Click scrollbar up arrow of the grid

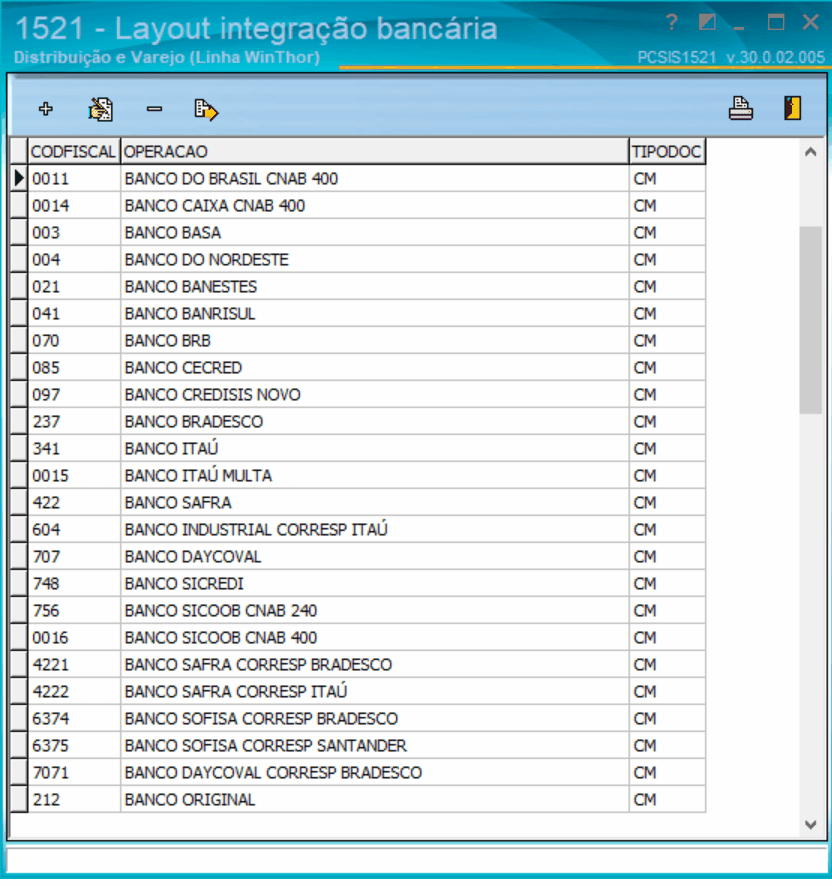pos(811,152)
